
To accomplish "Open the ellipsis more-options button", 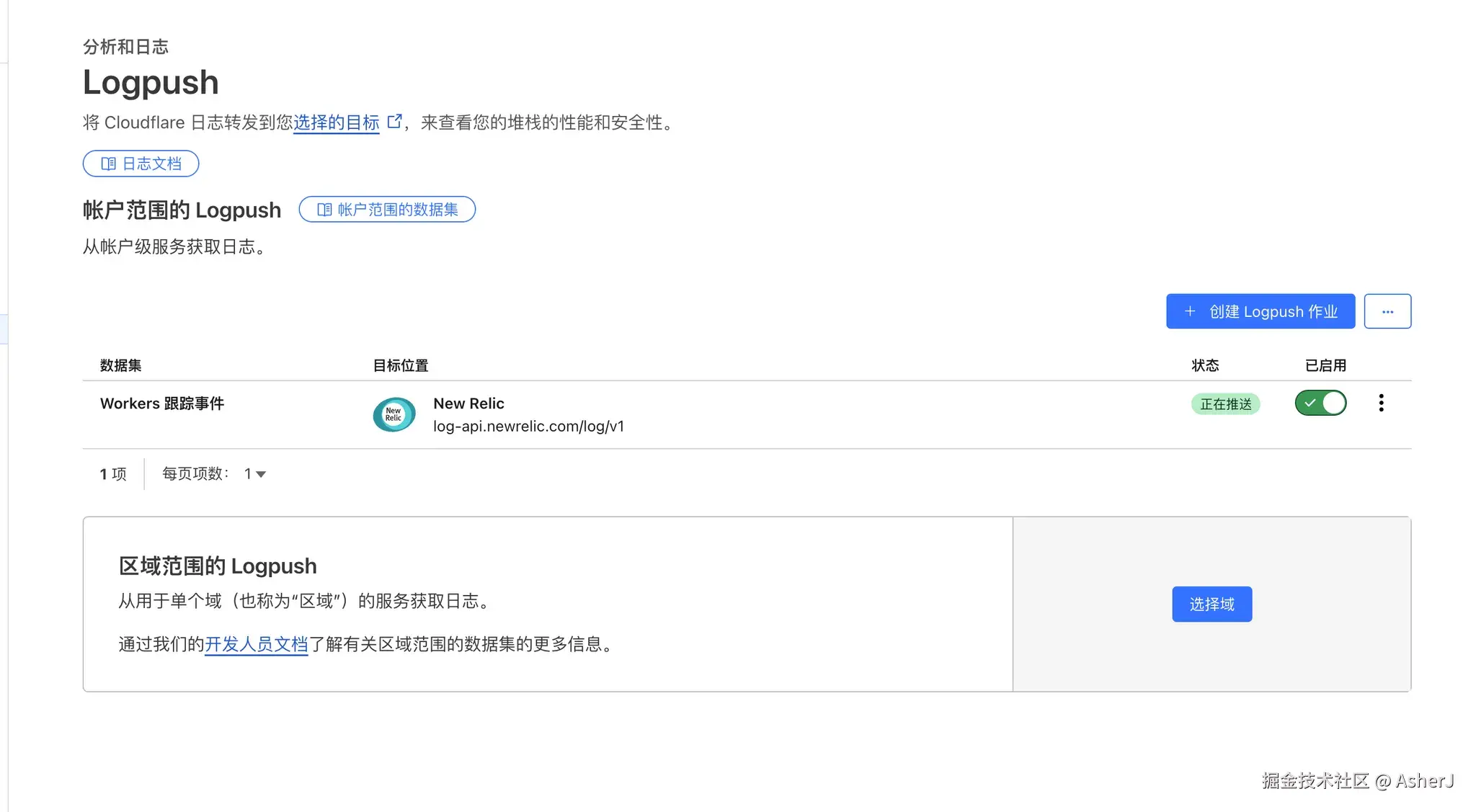I will click(1387, 311).
